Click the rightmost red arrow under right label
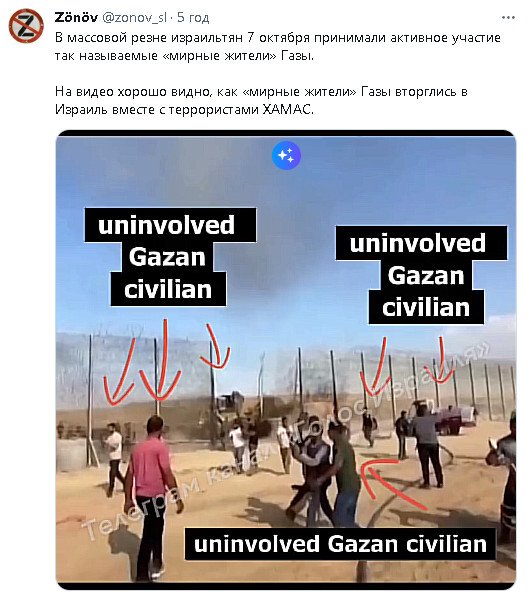Viewport: 529px width, 596px height. click(x=440, y=359)
